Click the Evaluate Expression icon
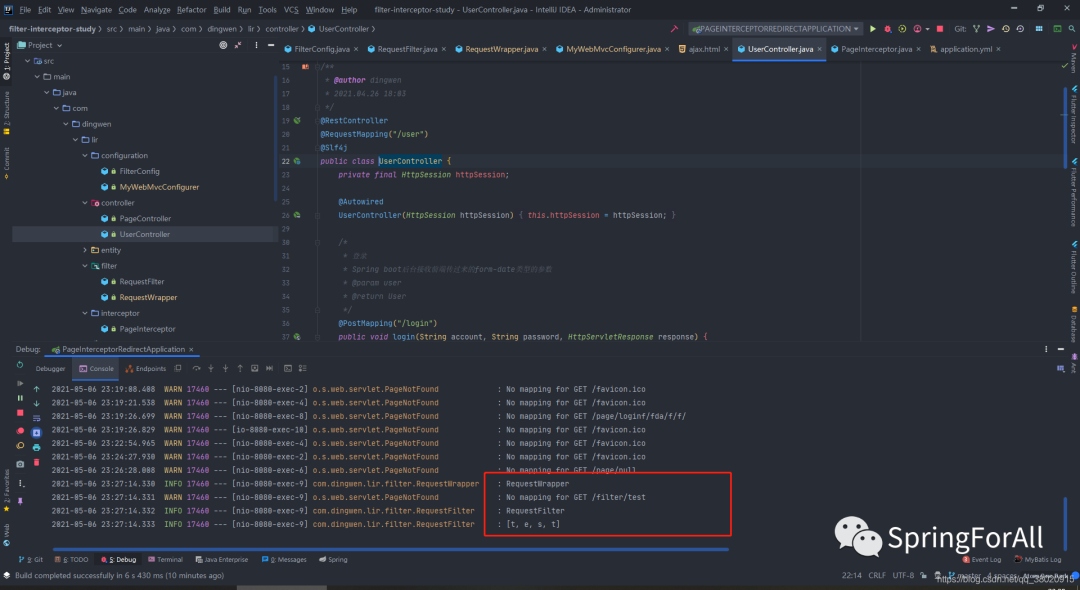This screenshot has height=590, width=1080. click(288, 368)
